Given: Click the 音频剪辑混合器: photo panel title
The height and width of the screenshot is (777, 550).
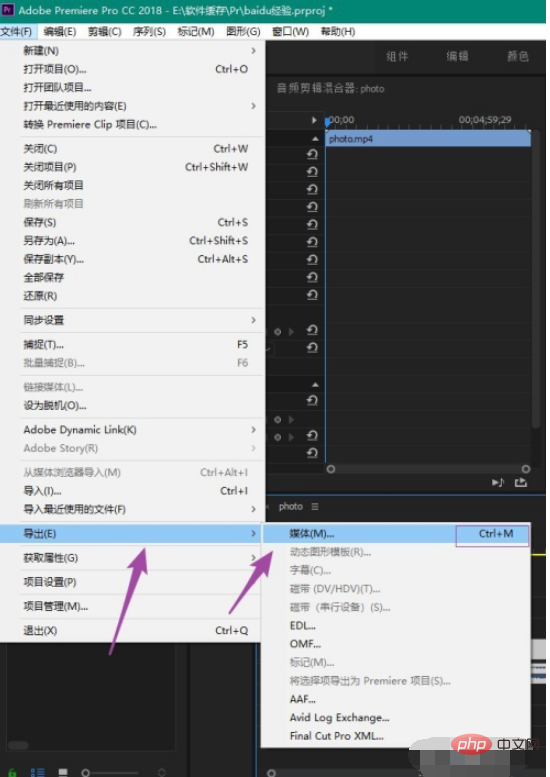Looking at the screenshot, I should tap(330, 89).
